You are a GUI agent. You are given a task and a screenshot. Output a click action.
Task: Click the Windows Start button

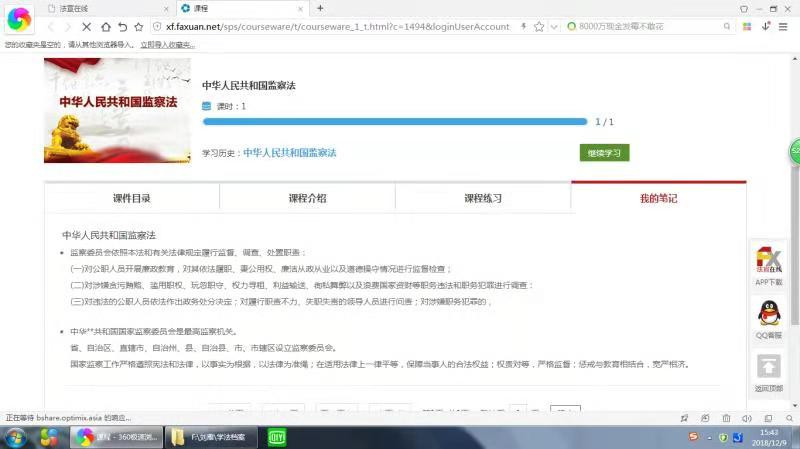(x=16, y=437)
